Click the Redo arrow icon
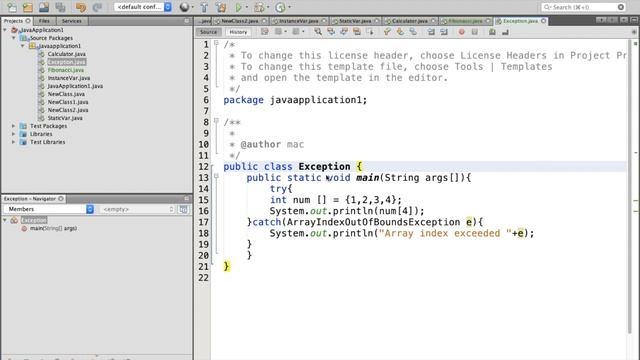 97,7
